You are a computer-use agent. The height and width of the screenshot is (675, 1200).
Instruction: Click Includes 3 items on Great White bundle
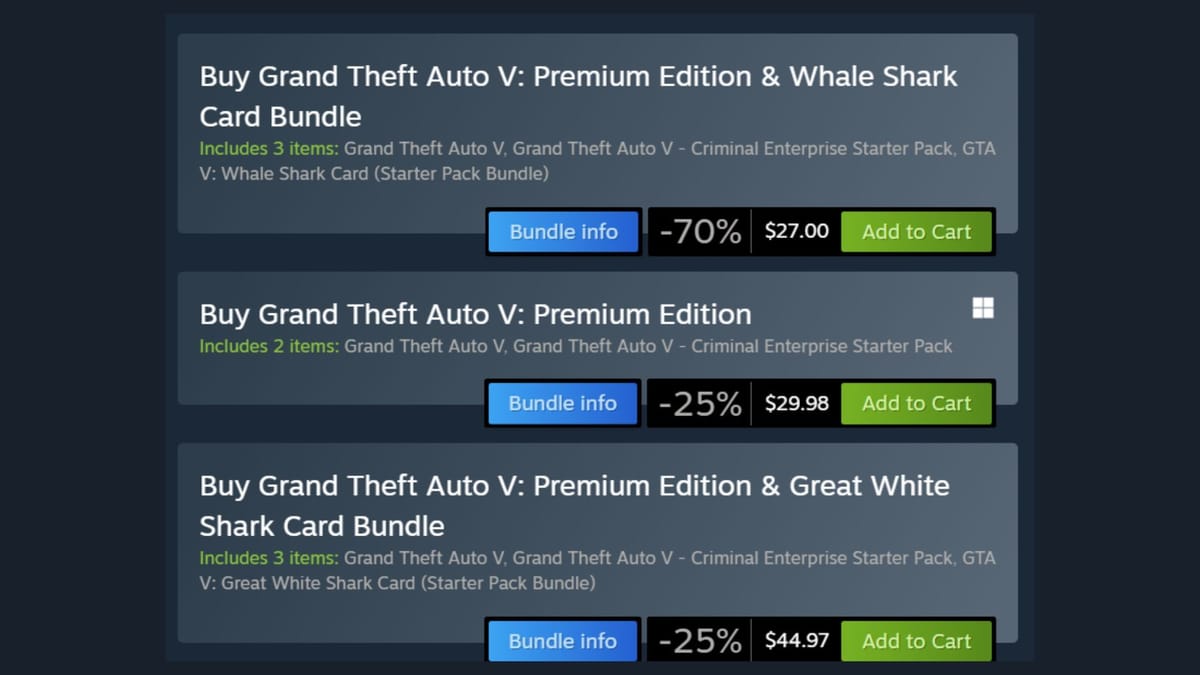pos(266,558)
